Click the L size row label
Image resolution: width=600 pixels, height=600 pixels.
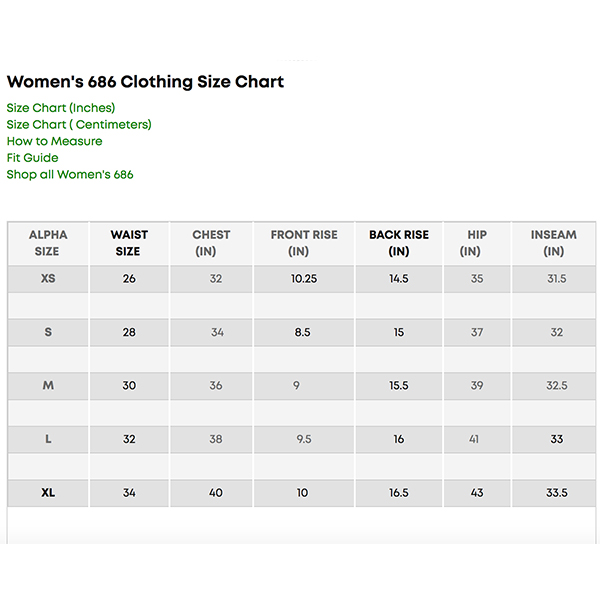pyautogui.click(x=48, y=439)
